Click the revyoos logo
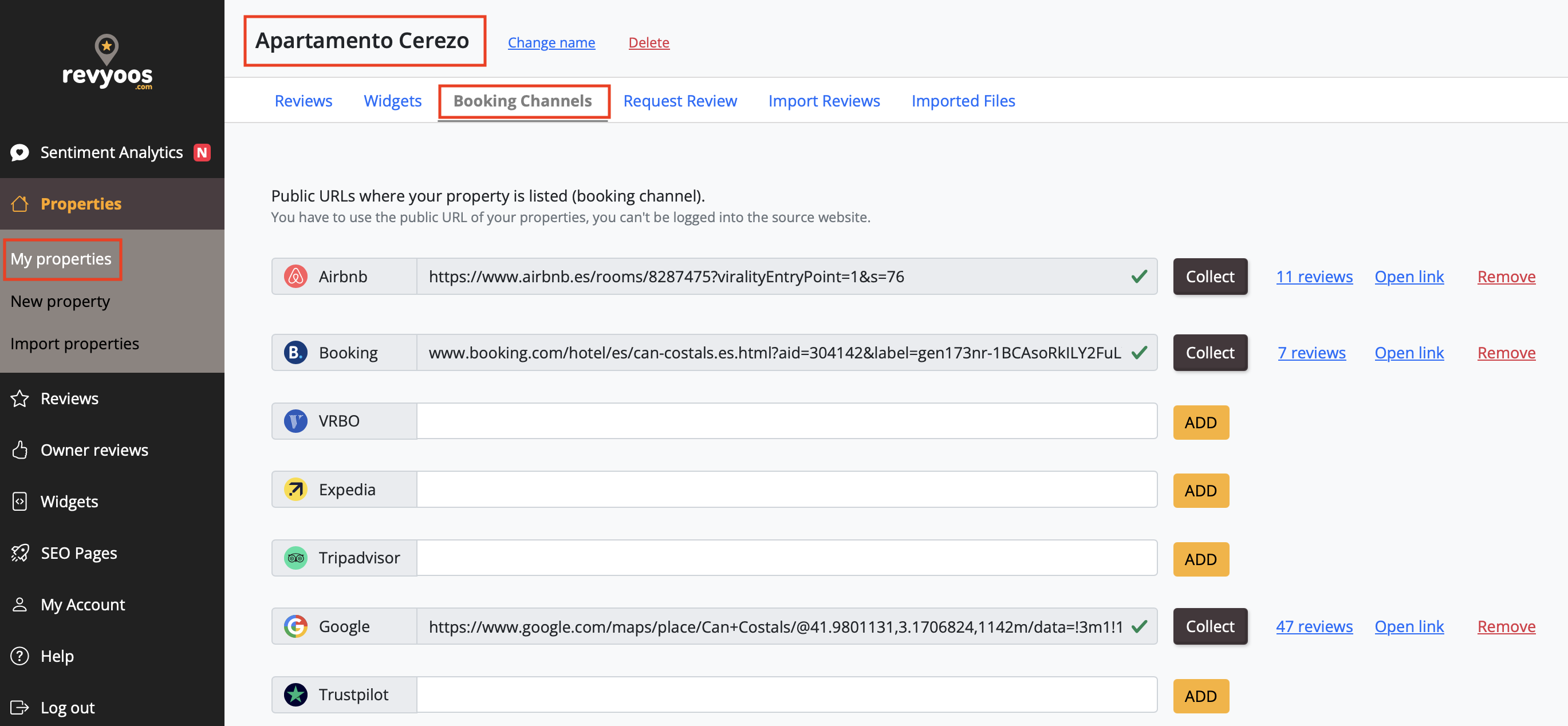The image size is (1568, 726). (107, 62)
